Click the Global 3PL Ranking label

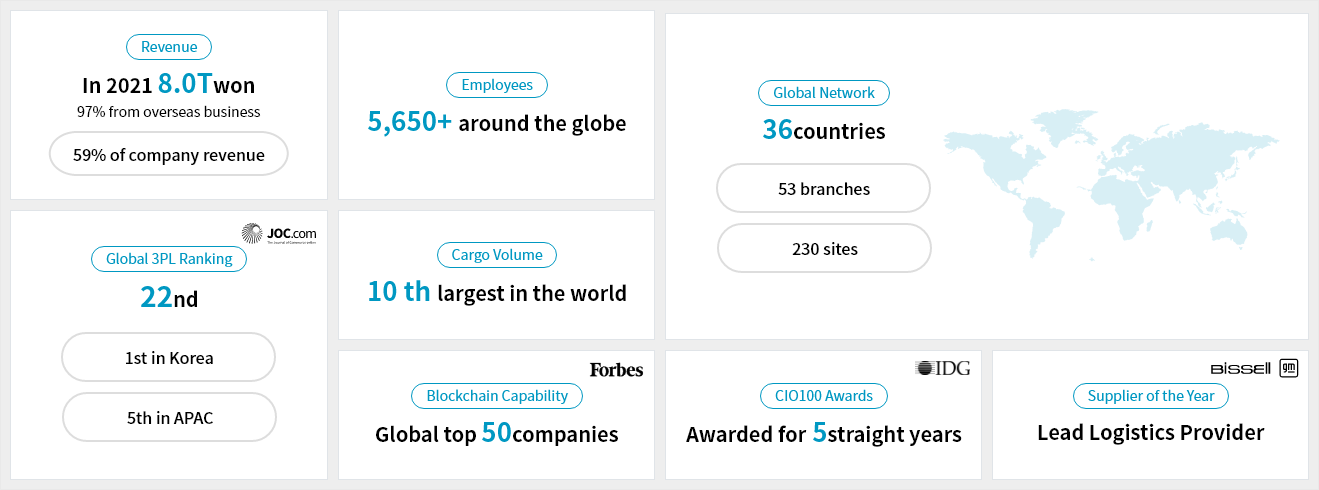[x=169, y=259]
